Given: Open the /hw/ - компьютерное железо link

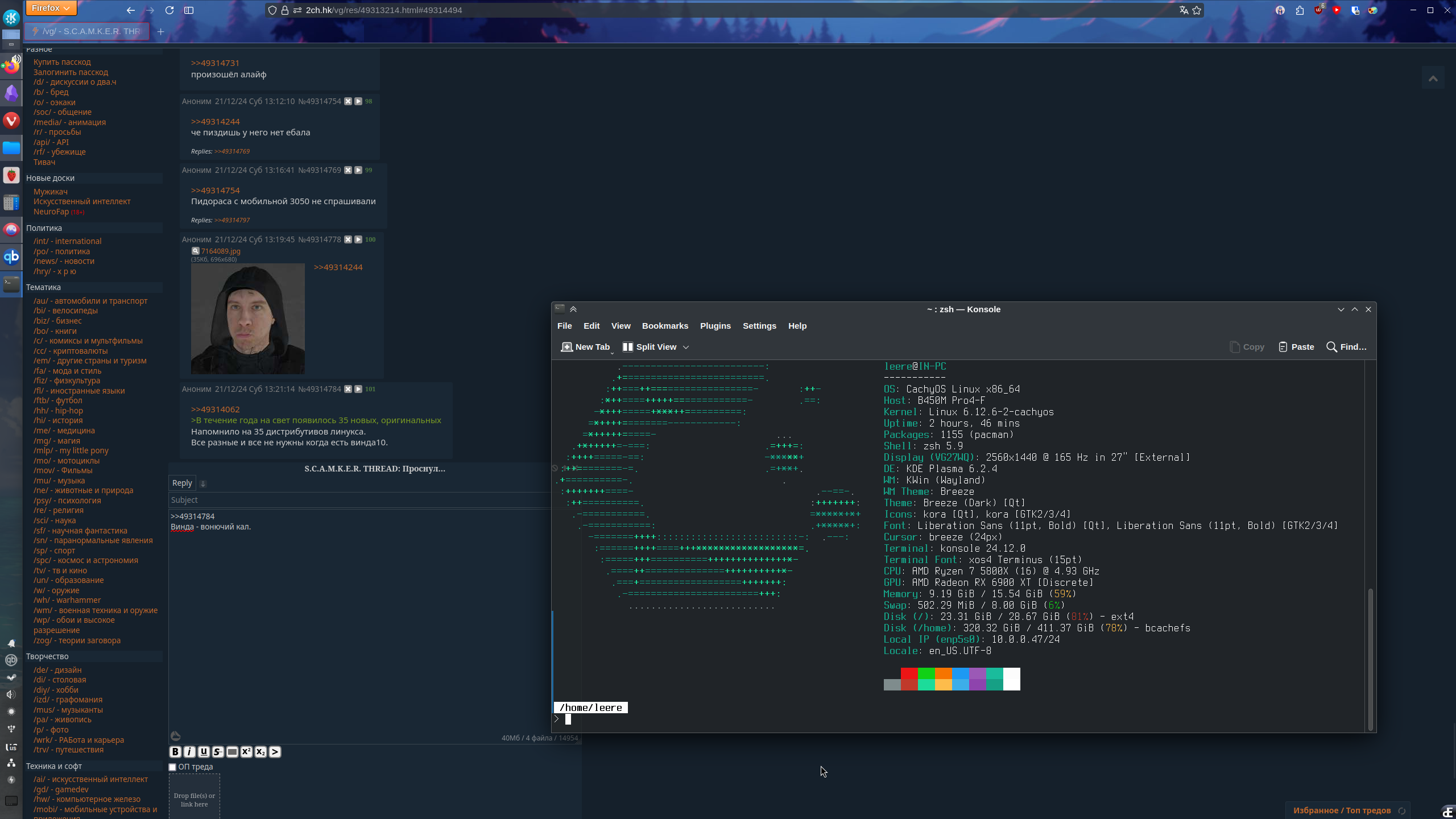Looking at the screenshot, I should point(87,799).
